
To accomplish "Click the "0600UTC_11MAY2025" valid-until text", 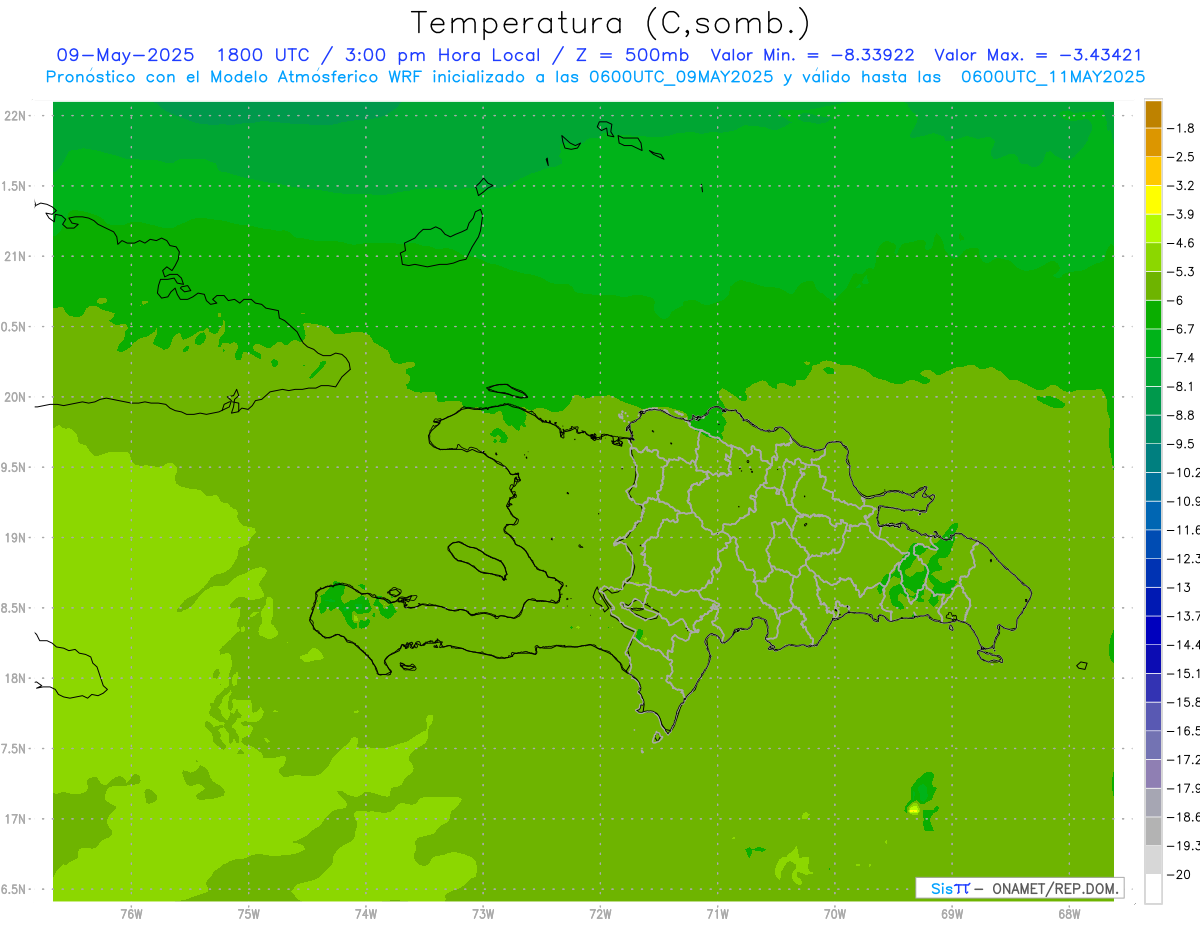I will (1052, 77).
